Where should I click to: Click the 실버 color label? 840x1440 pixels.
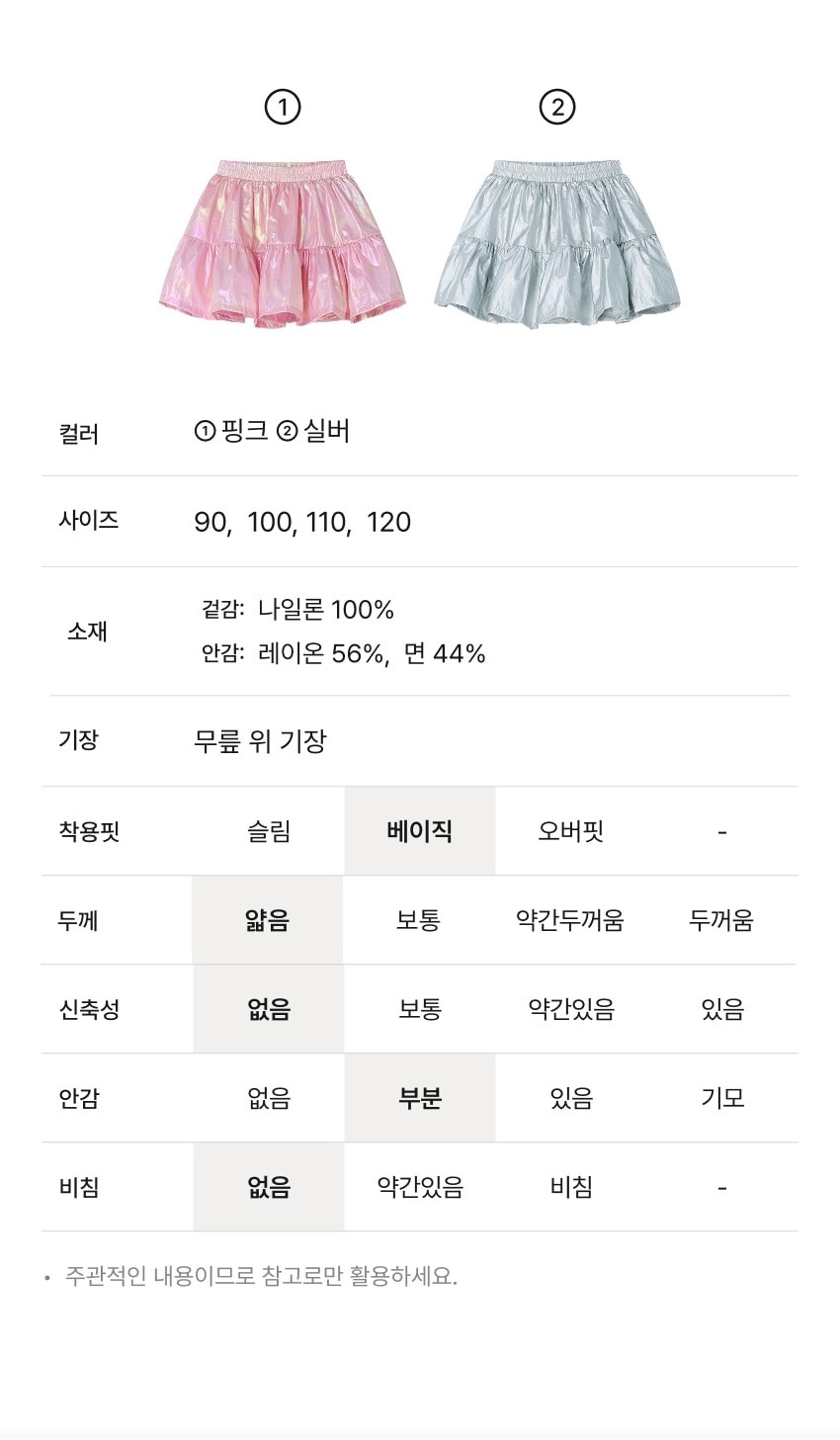coord(326,431)
